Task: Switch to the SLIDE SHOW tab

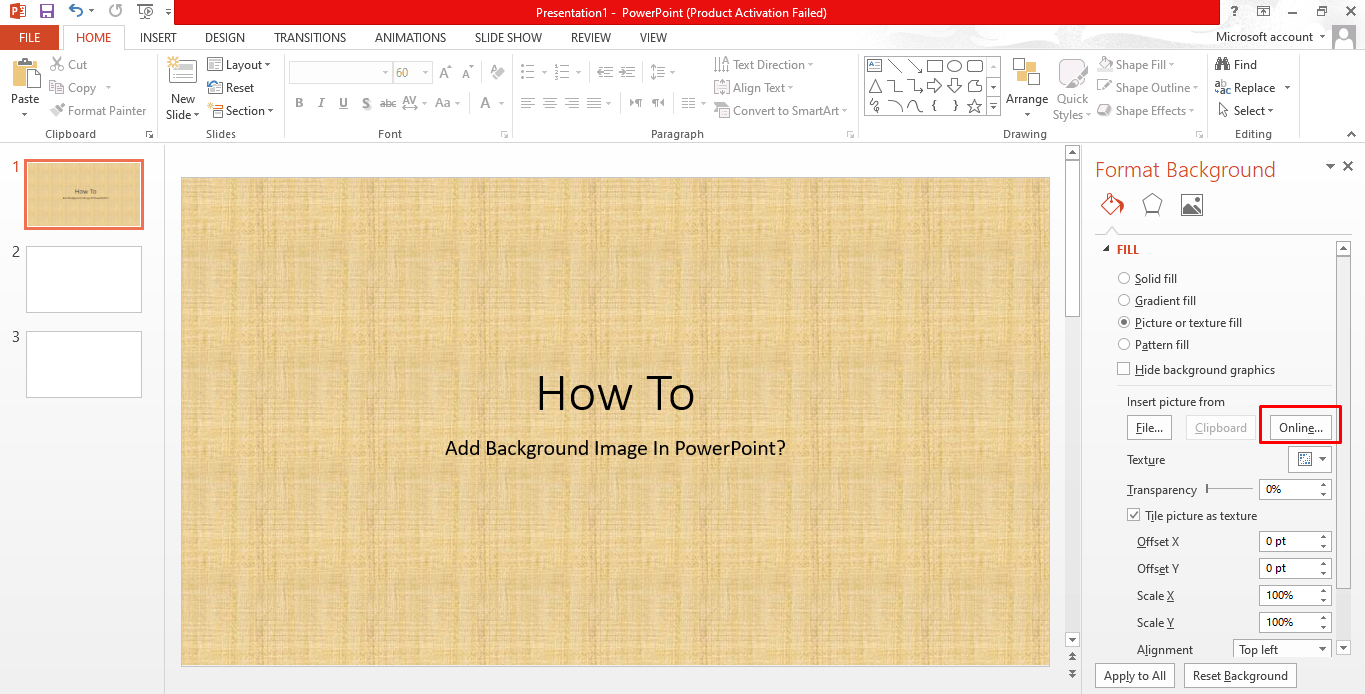Action: (508, 38)
